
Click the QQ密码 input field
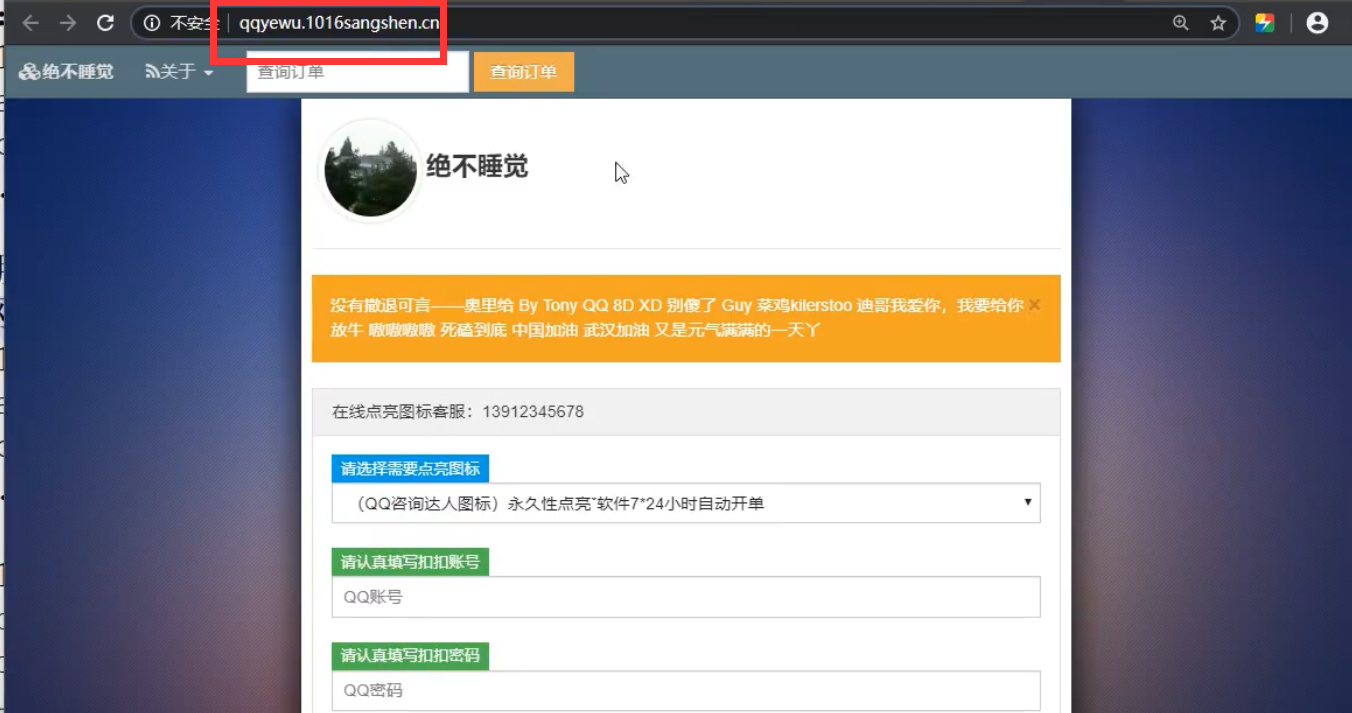tap(685, 690)
